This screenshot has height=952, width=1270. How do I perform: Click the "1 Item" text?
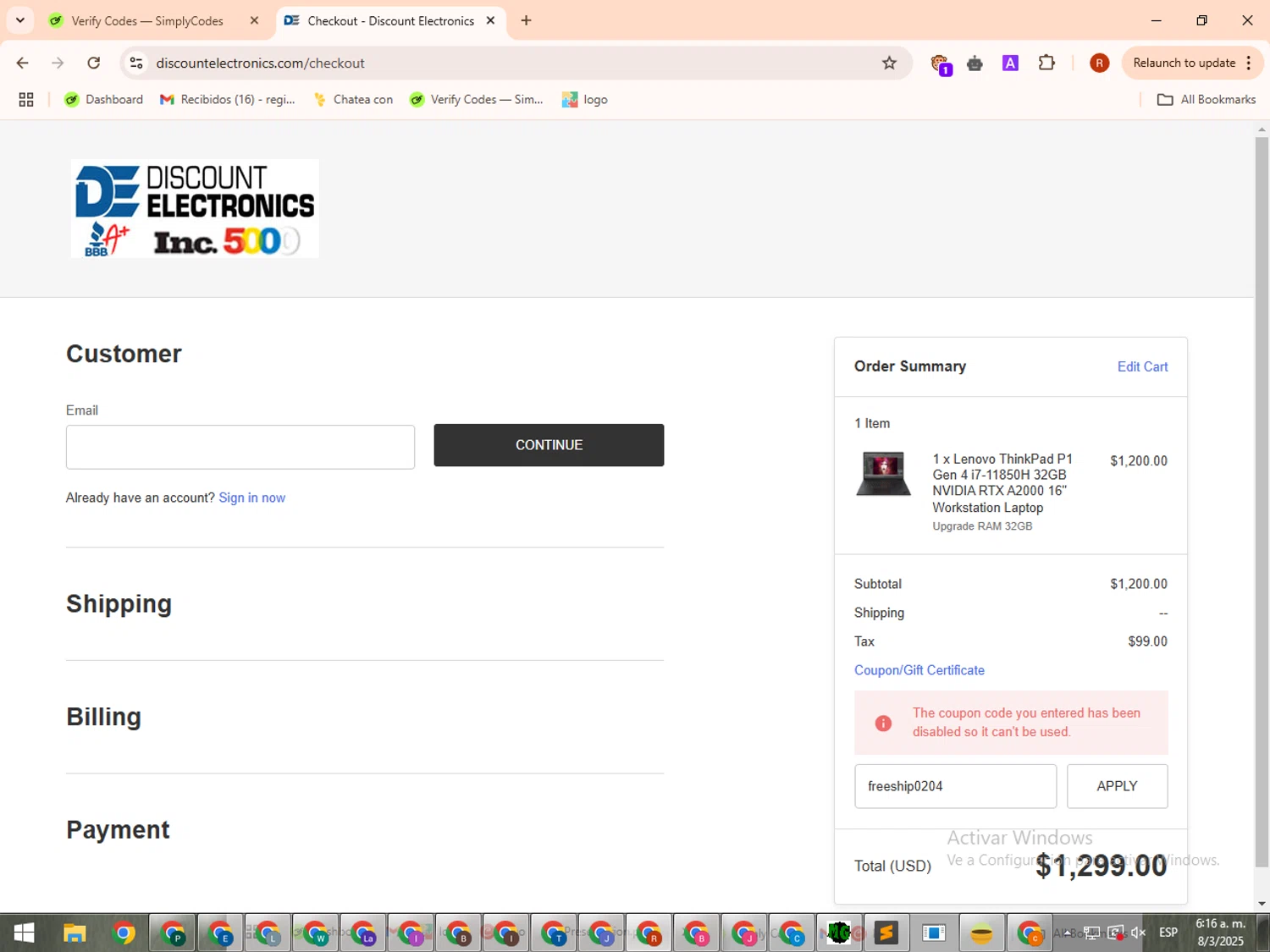[872, 423]
